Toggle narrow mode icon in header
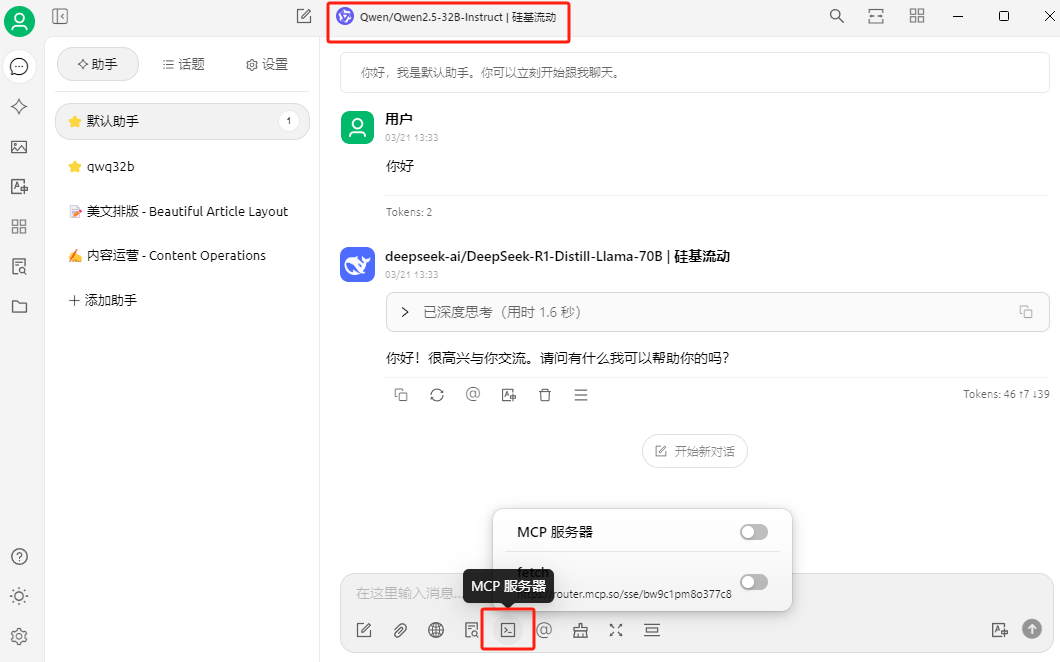 pyautogui.click(x=876, y=16)
